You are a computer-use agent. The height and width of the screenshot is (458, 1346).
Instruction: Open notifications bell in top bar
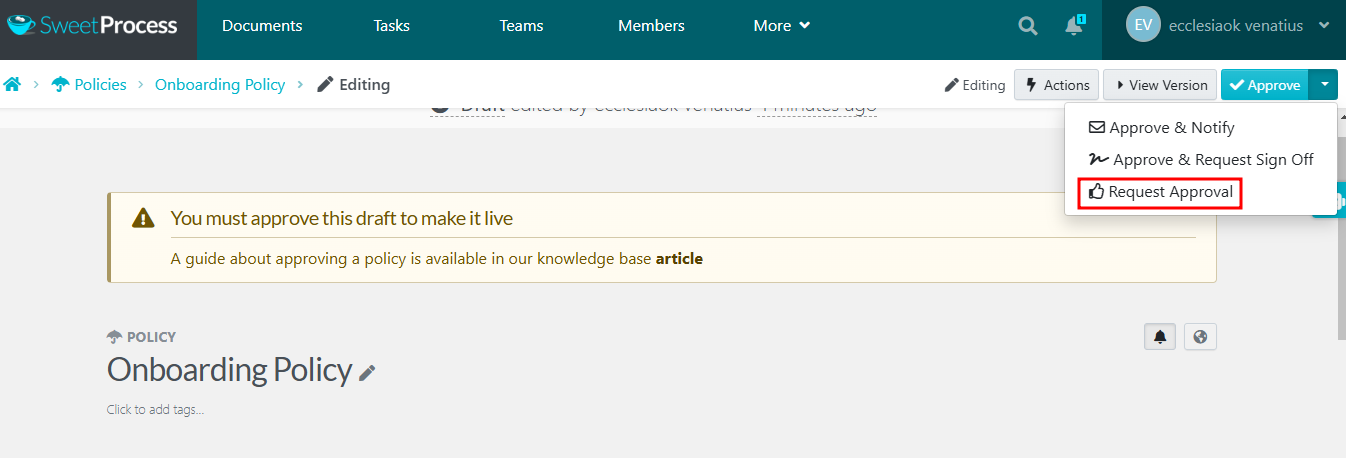click(x=1075, y=26)
